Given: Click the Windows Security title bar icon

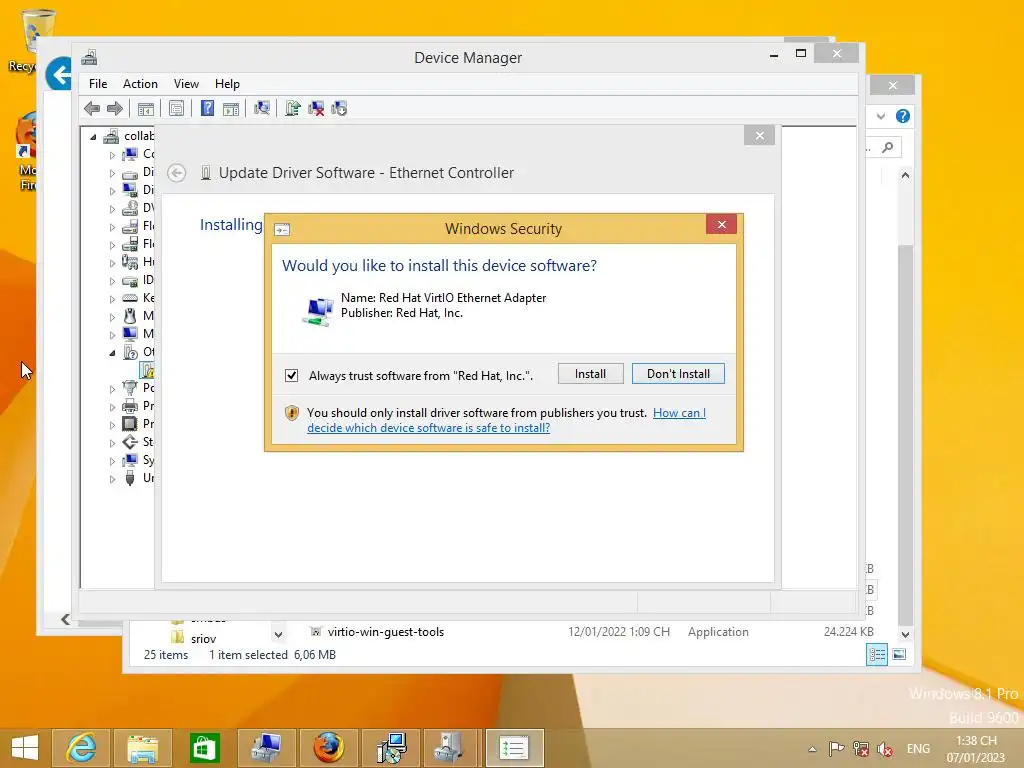Looking at the screenshot, I should [282, 229].
